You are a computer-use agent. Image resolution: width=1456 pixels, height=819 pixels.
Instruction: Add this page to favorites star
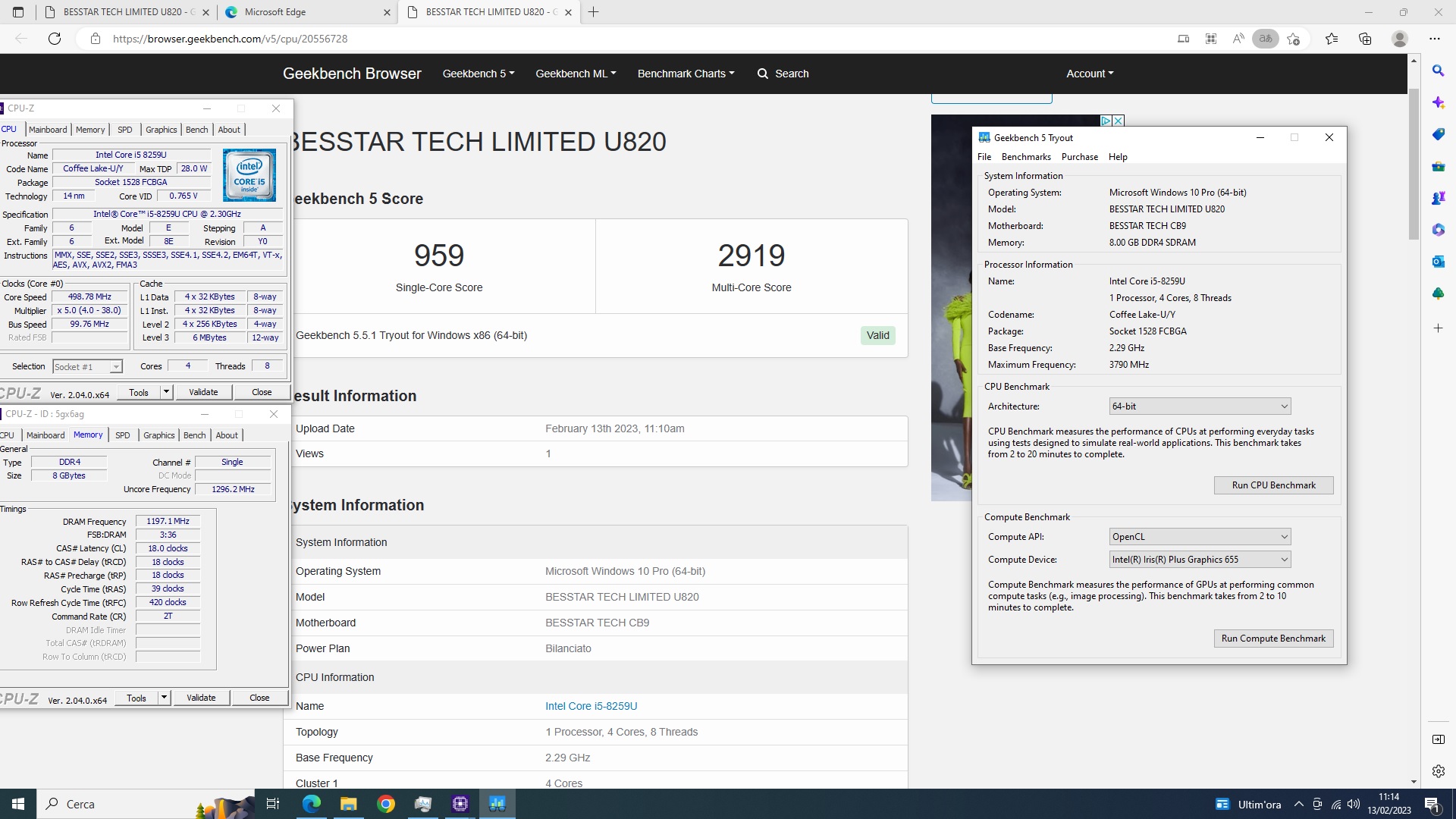tap(1294, 39)
